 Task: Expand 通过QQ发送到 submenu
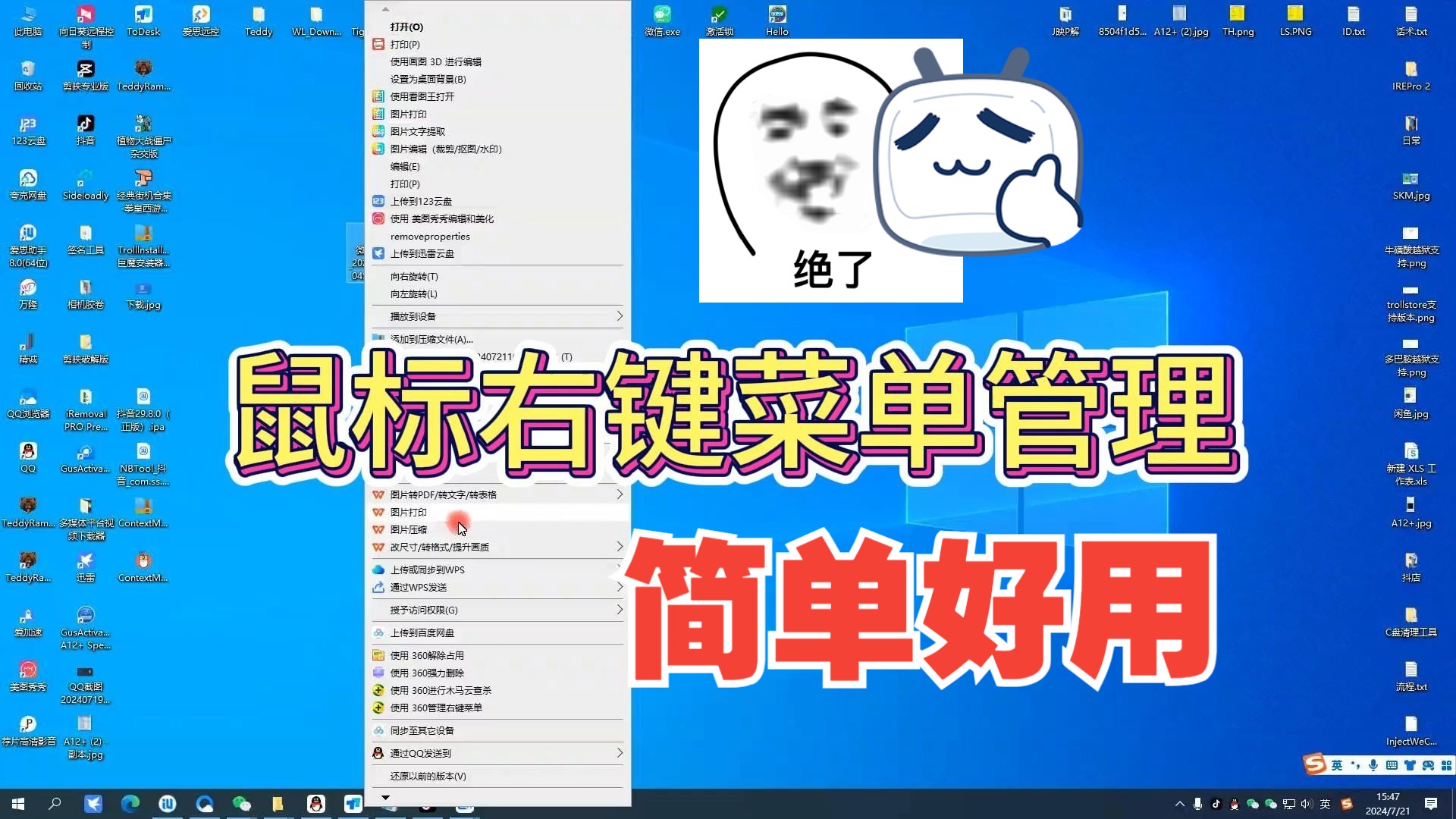pyautogui.click(x=618, y=752)
